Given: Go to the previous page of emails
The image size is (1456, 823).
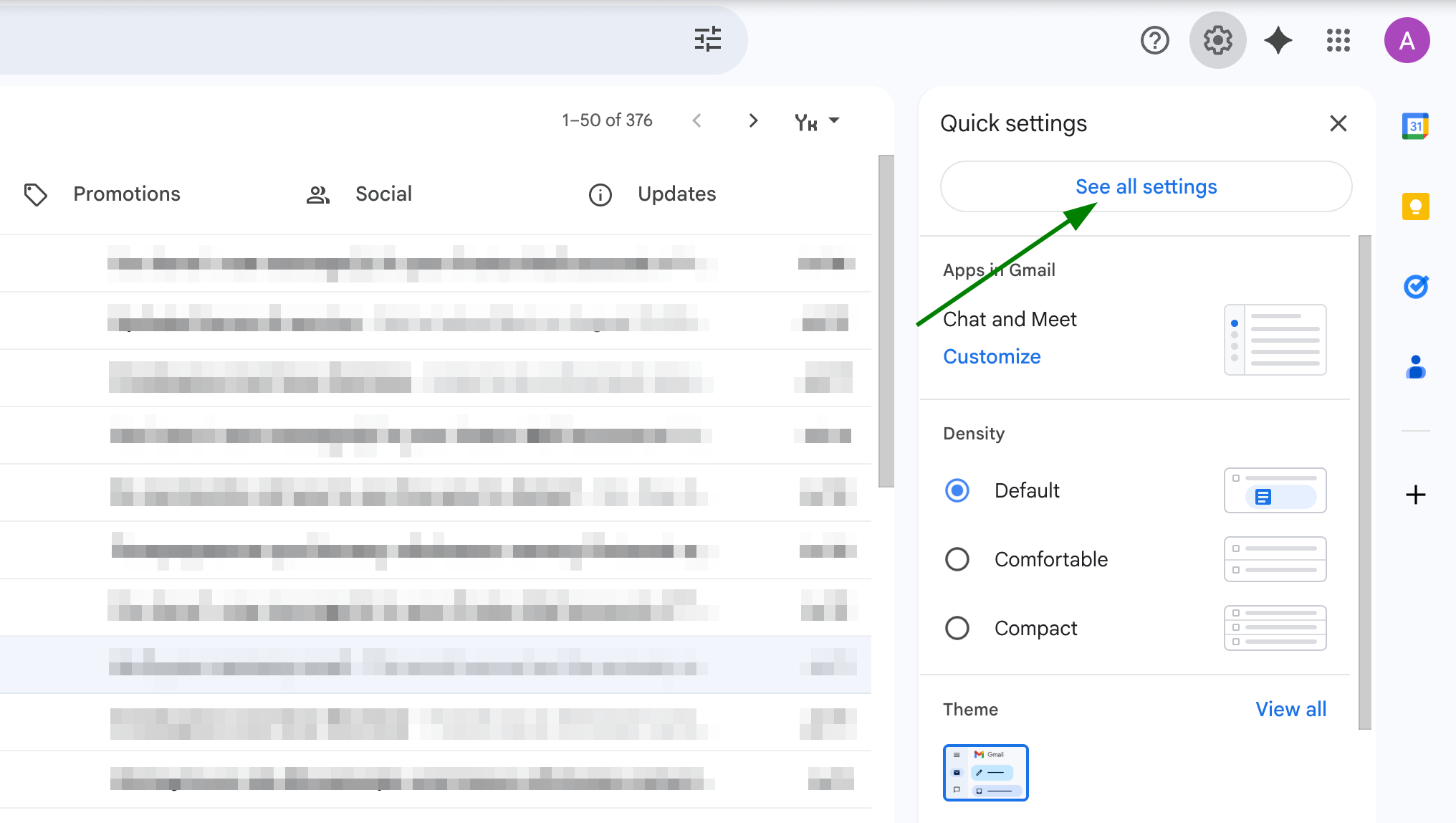Looking at the screenshot, I should pos(697,120).
